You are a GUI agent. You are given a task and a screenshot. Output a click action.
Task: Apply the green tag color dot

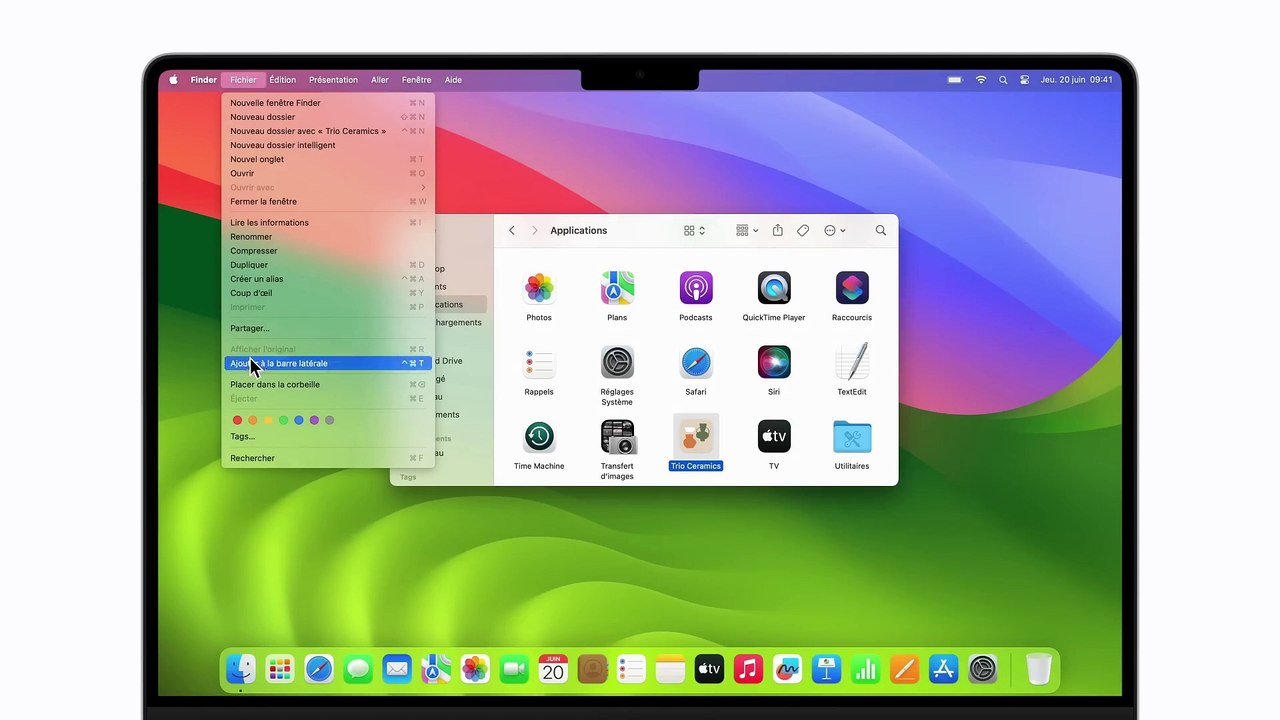(x=283, y=420)
